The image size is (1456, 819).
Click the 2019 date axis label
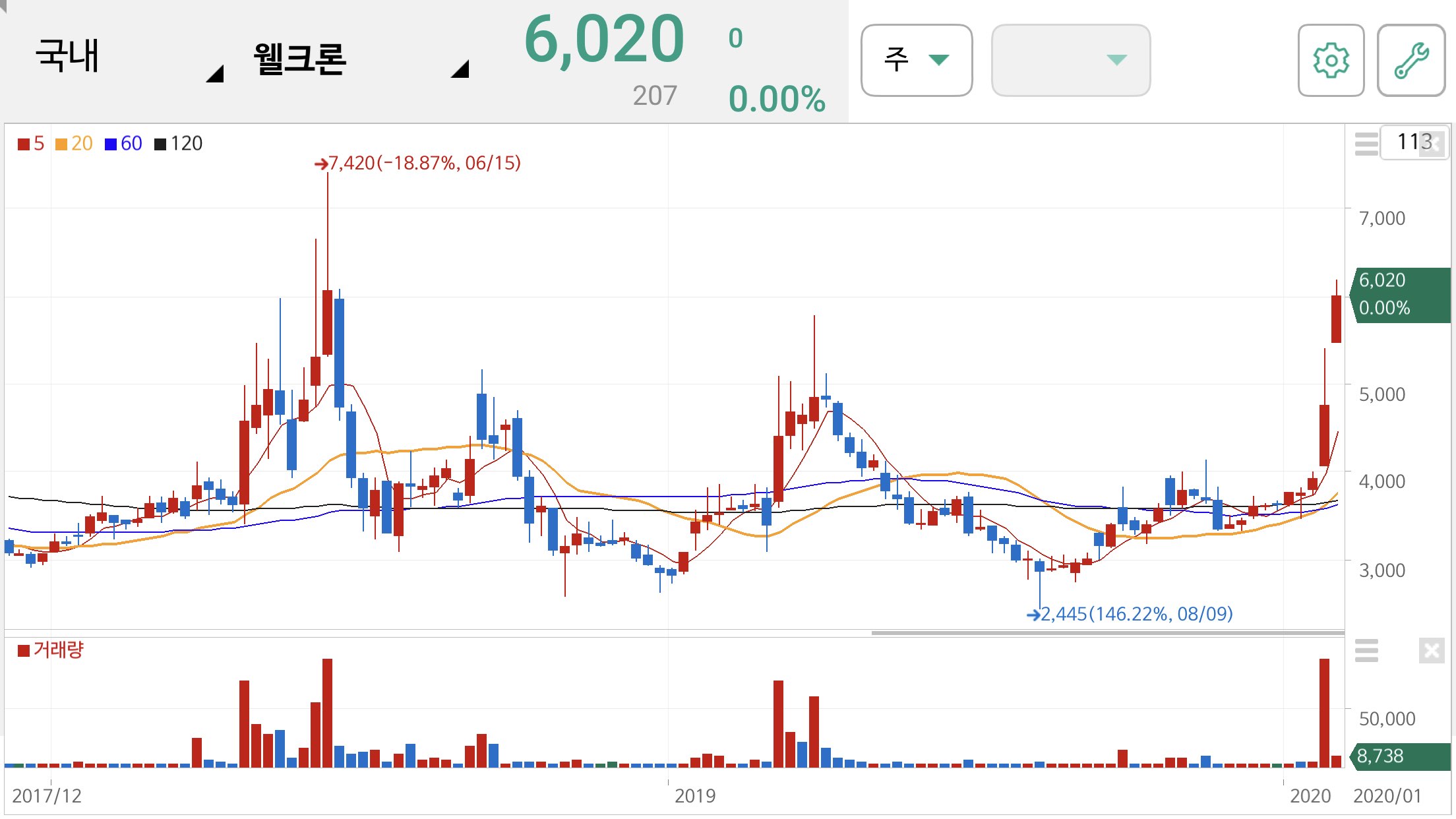tap(695, 796)
